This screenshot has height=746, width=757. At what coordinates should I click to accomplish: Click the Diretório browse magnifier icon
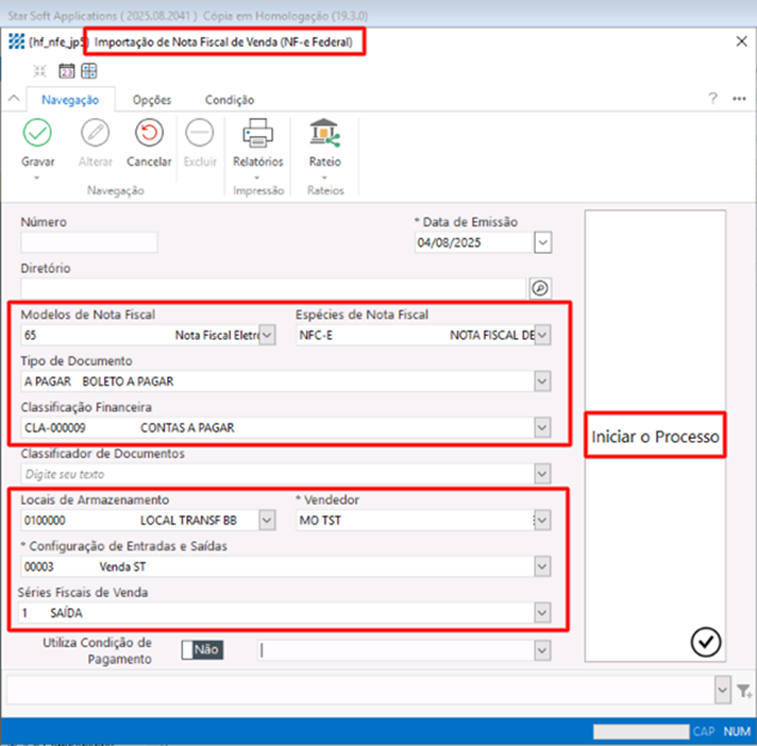pyautogui.click(x=540, y=288)
